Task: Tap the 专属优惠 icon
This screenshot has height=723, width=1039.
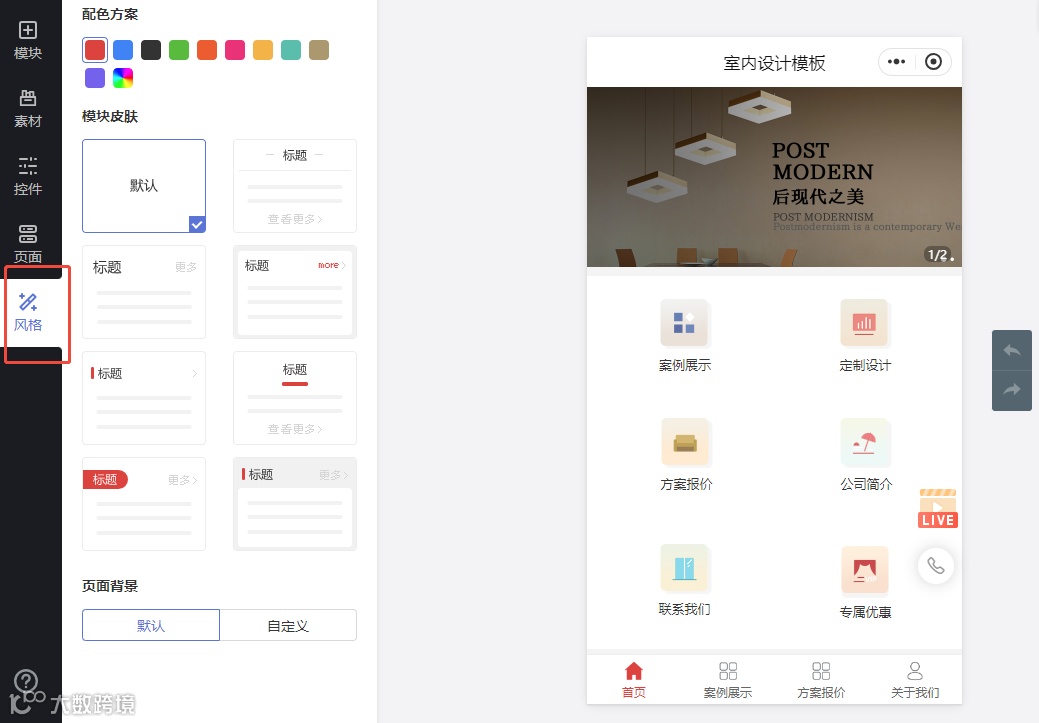Action: [x=865, y=570]
